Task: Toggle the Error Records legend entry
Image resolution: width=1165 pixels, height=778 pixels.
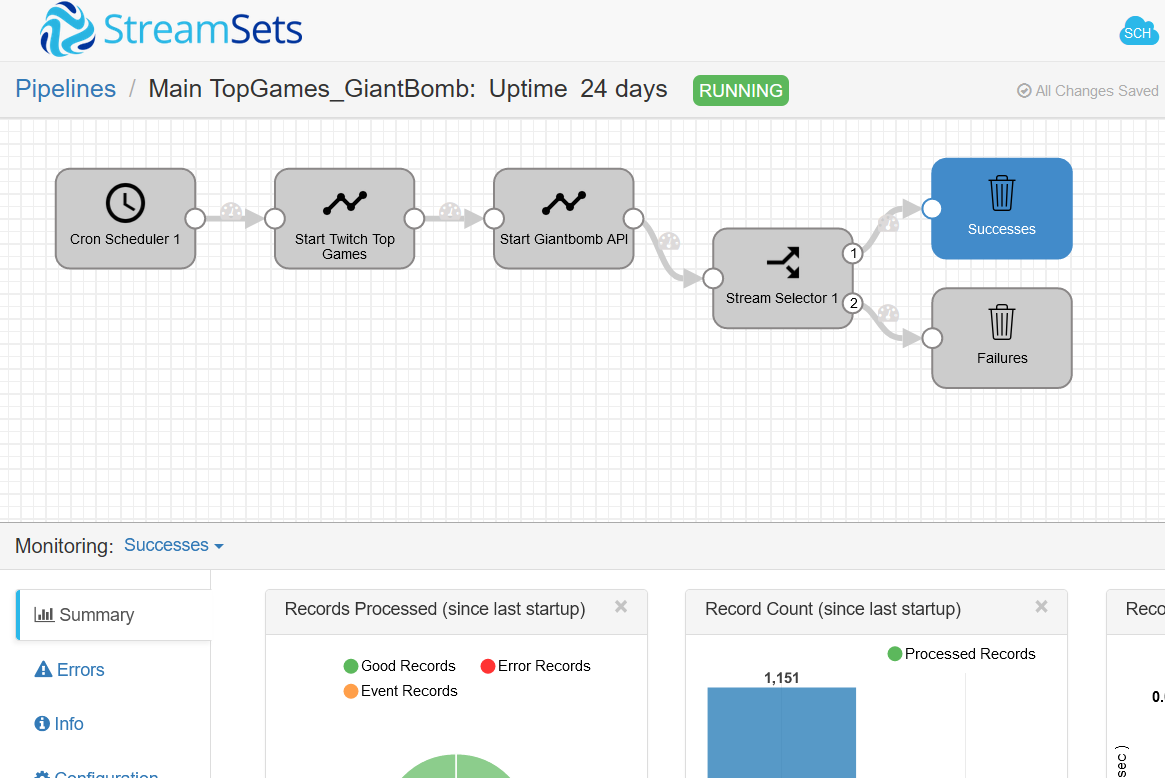Action: 536,666
